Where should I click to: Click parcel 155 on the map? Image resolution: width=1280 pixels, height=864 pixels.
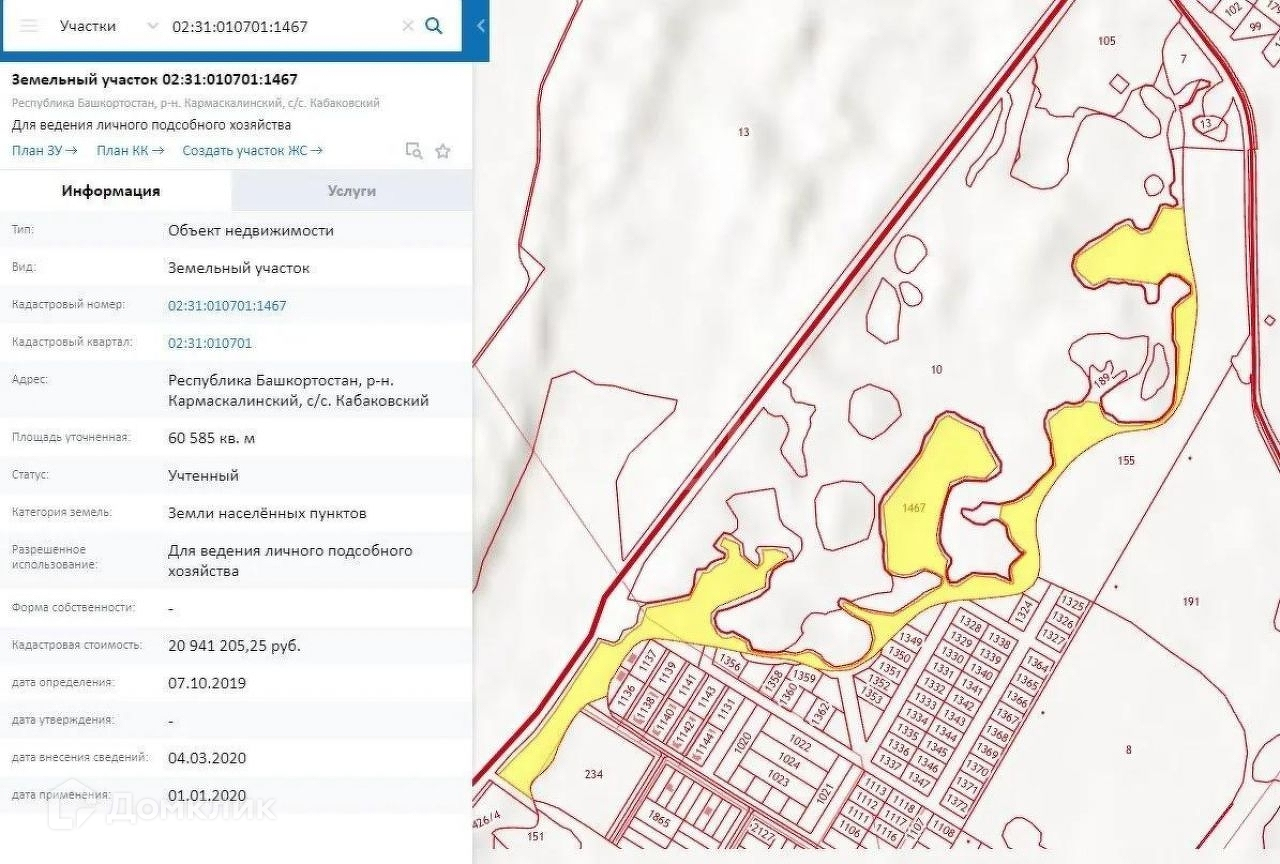1126,461
